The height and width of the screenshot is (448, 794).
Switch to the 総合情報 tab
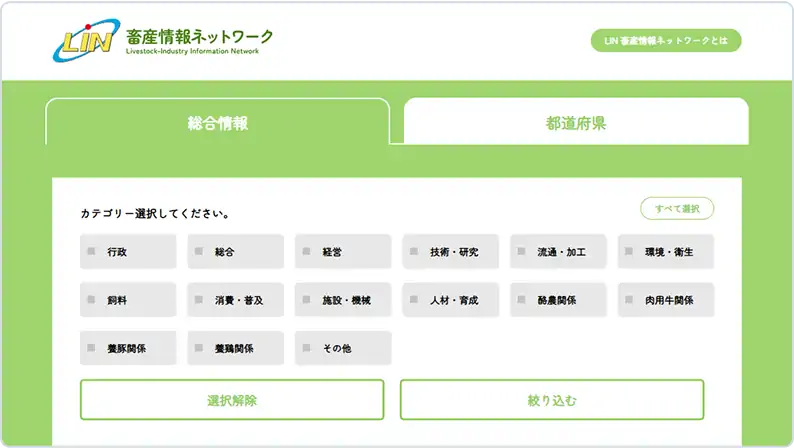217,123
